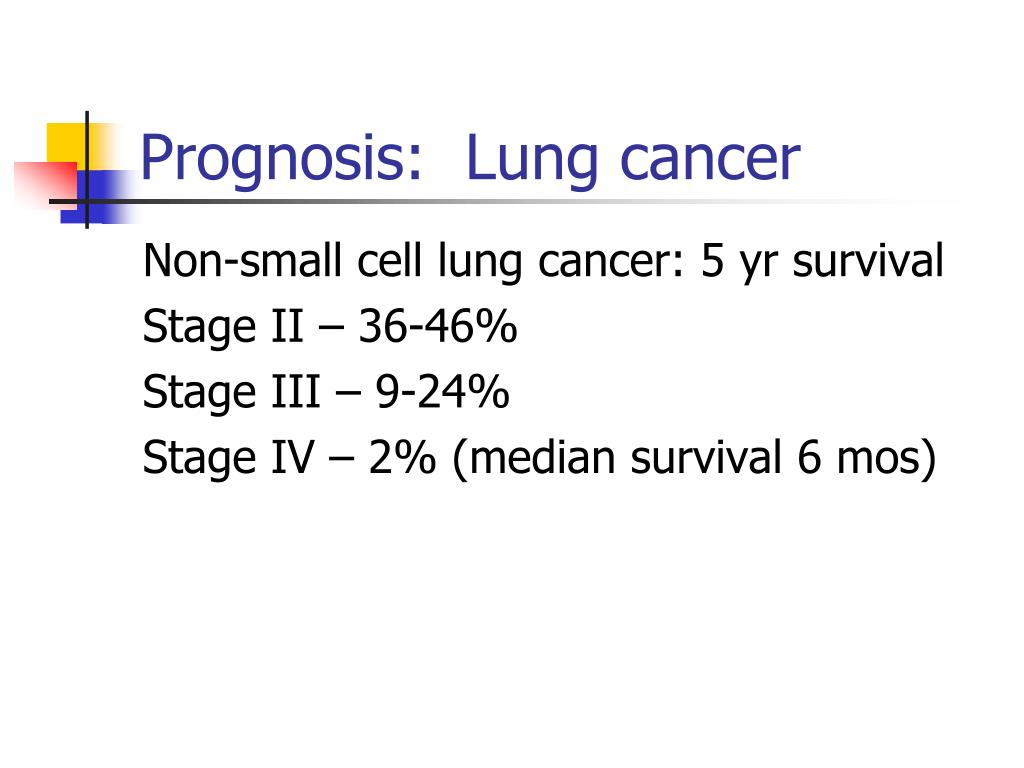Click the '36-46%' value
Image resolution: width=1024 pixels, height=768 pixels.
tap(438, 326)
